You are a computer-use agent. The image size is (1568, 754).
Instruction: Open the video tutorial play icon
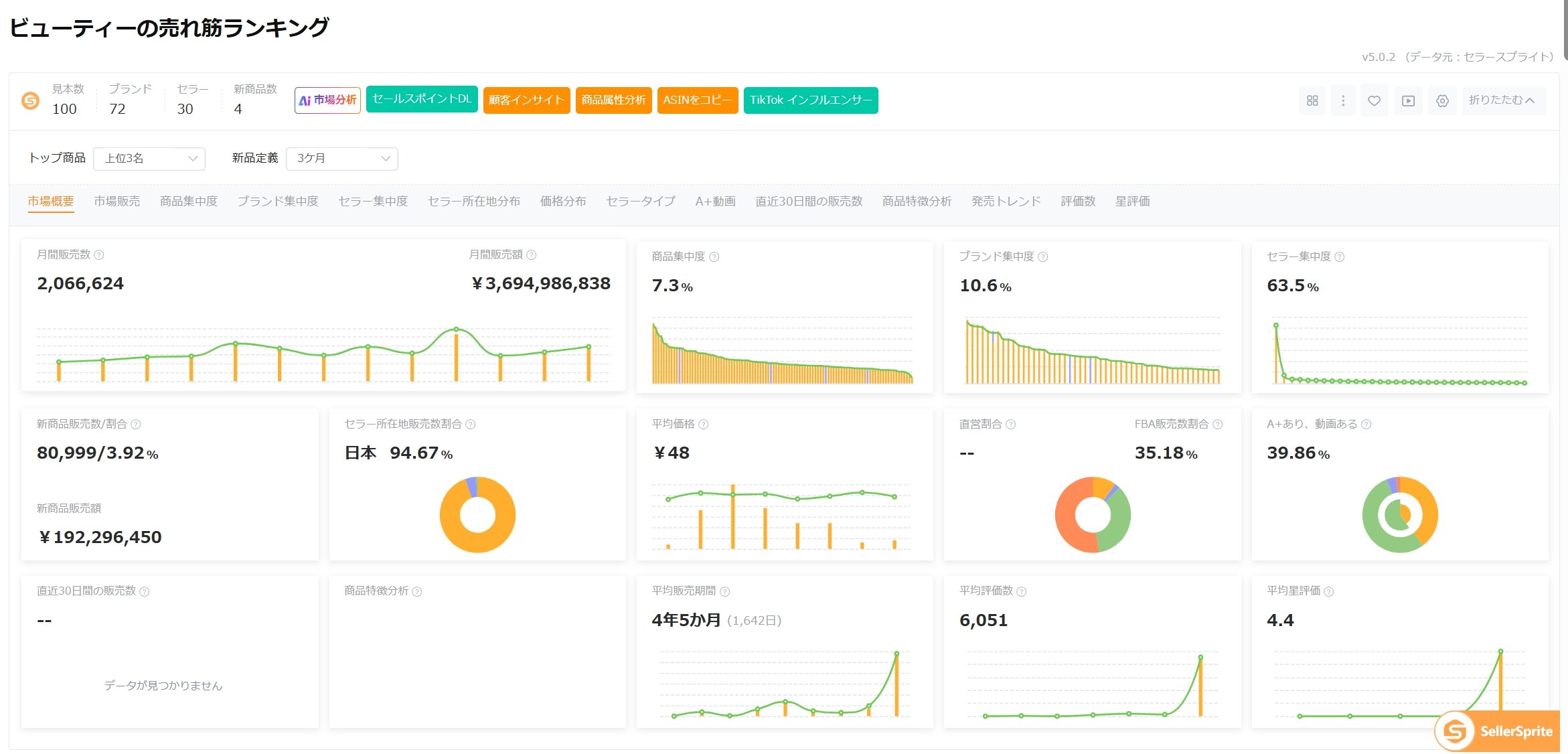tap(1409, 100)
